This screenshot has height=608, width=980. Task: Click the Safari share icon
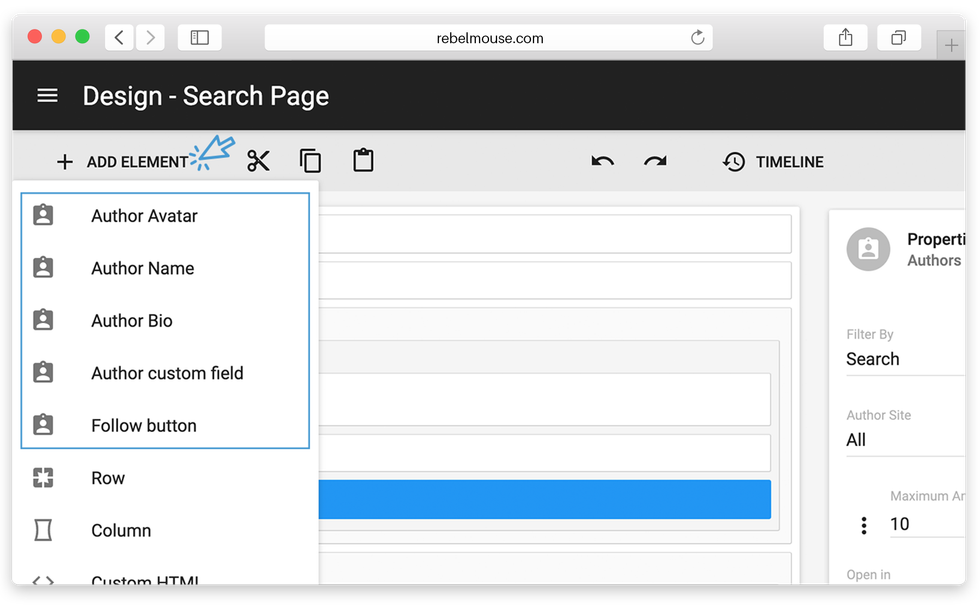(846, 38)
